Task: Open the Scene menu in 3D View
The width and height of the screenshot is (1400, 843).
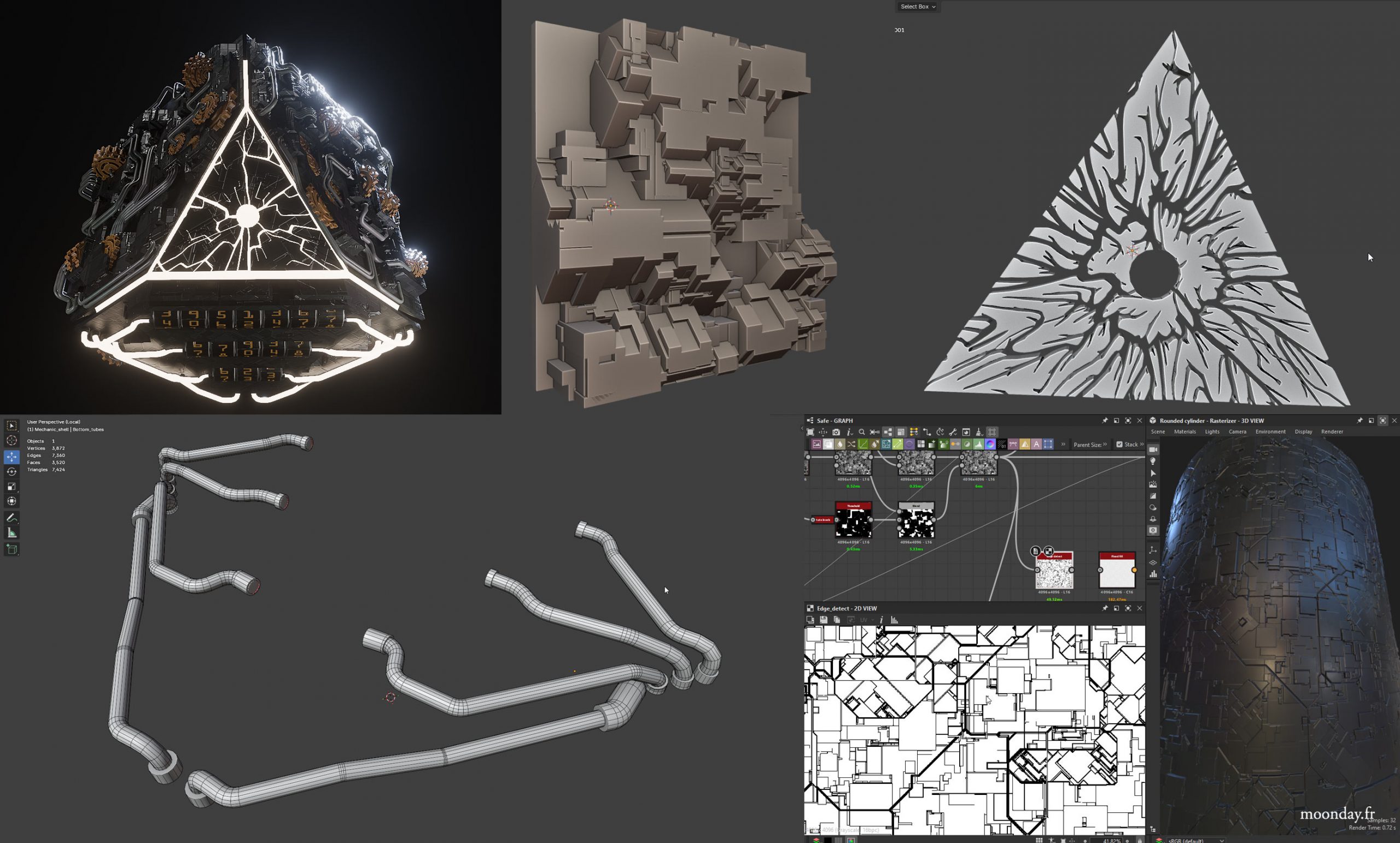Action: 1157,432
